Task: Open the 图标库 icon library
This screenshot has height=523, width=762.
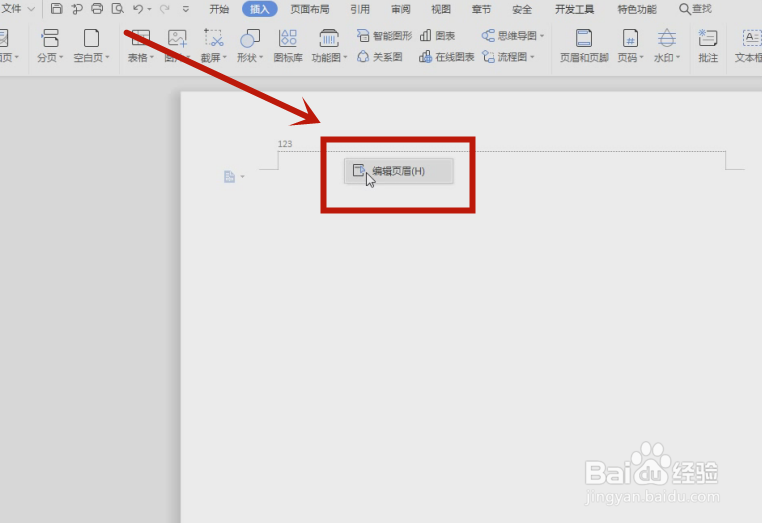Action: tap(288, 45)
